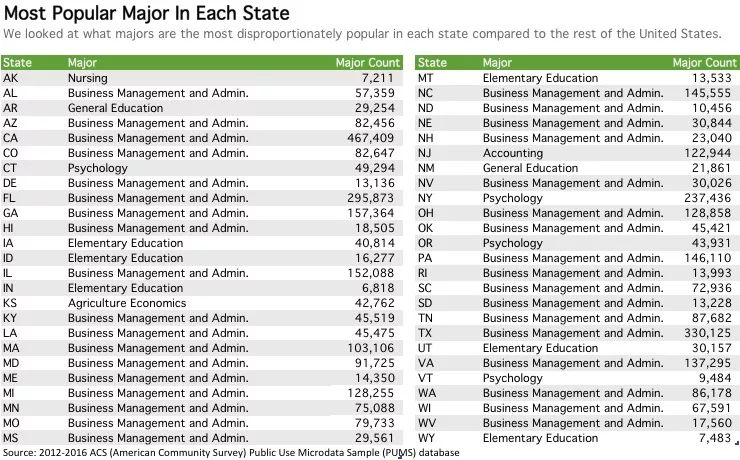The image size is (740, 460).
Task: Click the 'Major' header in left table
Action: point(82,62)
